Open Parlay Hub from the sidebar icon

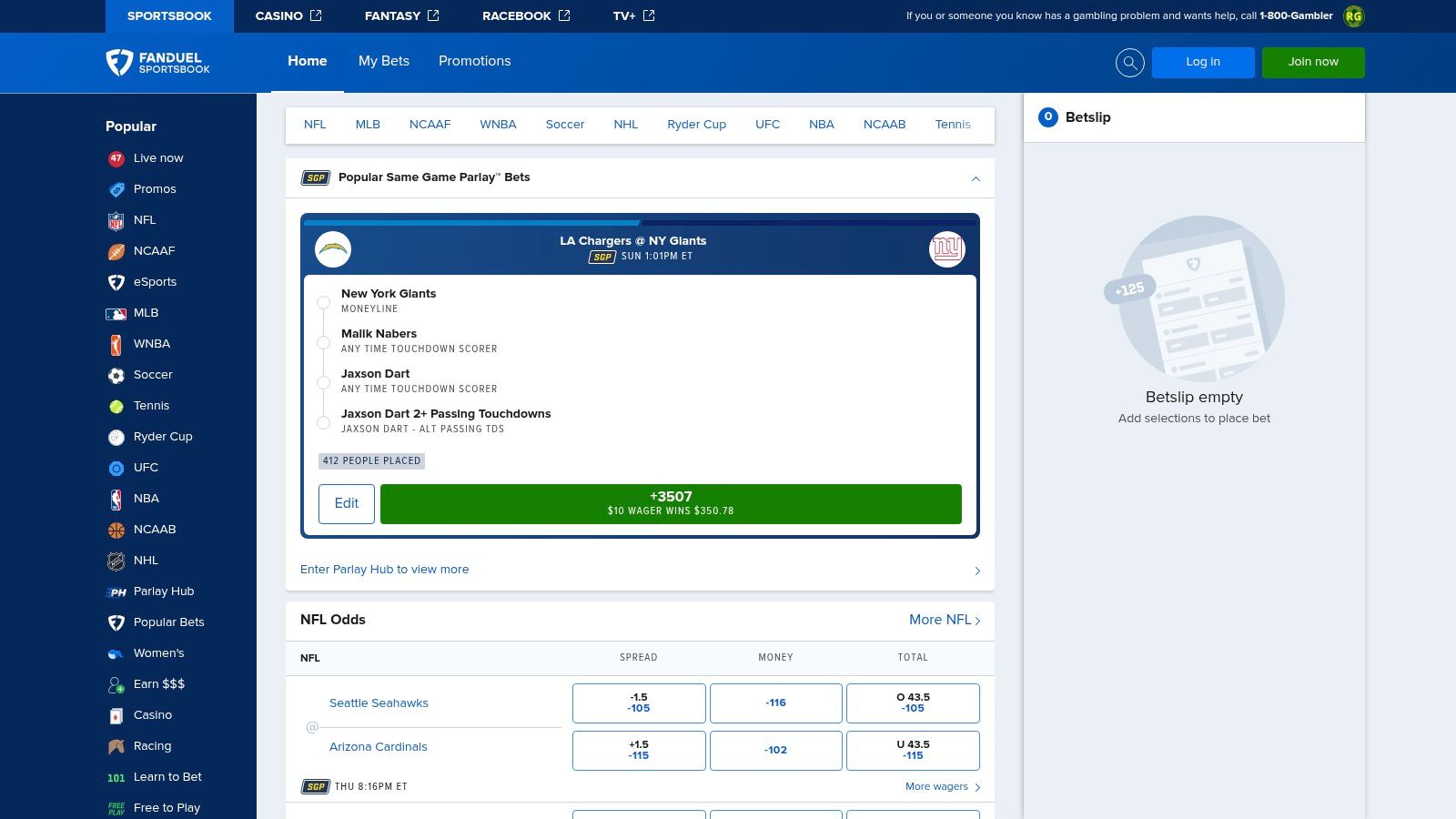[x=116, y=591]
